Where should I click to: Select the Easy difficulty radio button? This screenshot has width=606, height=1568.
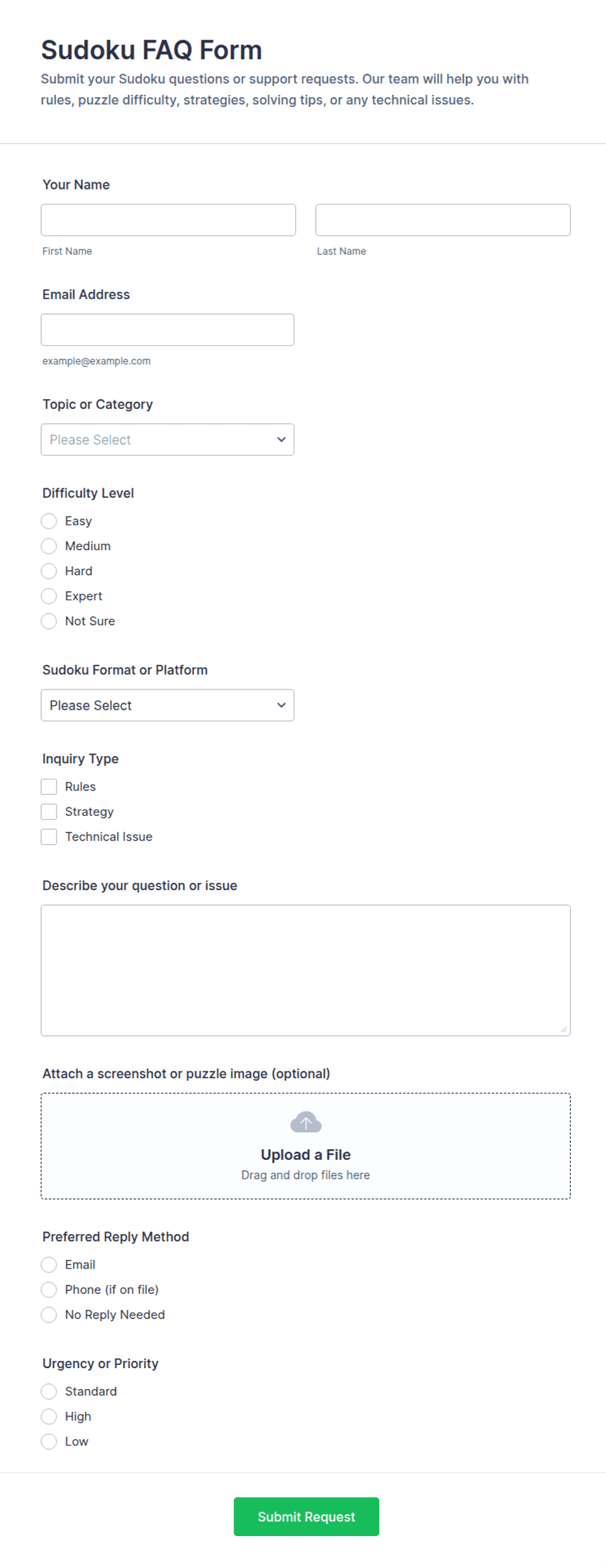click(49, 521)
